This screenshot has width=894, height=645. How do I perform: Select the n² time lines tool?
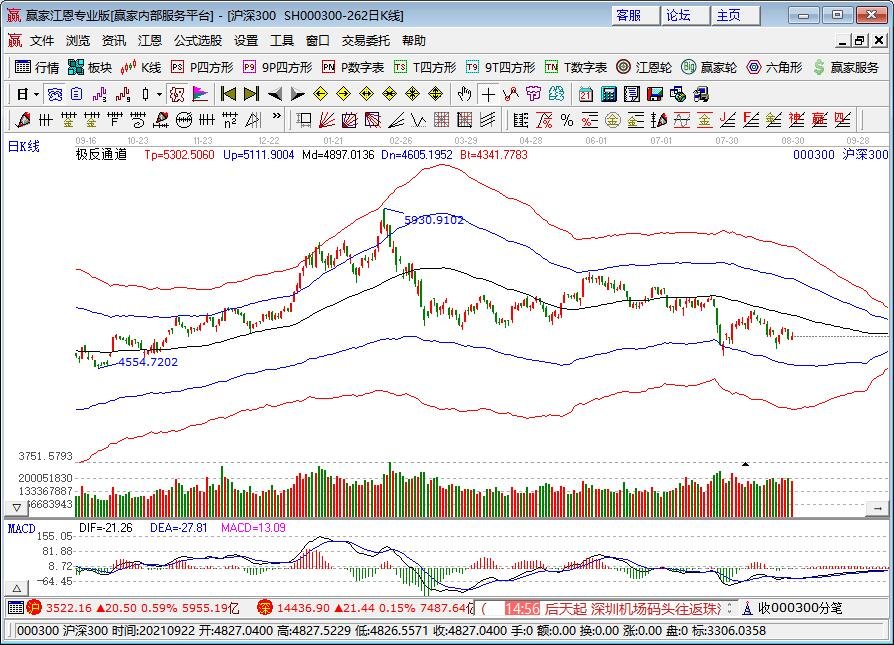pyautogui.click(x=230, y=120)
